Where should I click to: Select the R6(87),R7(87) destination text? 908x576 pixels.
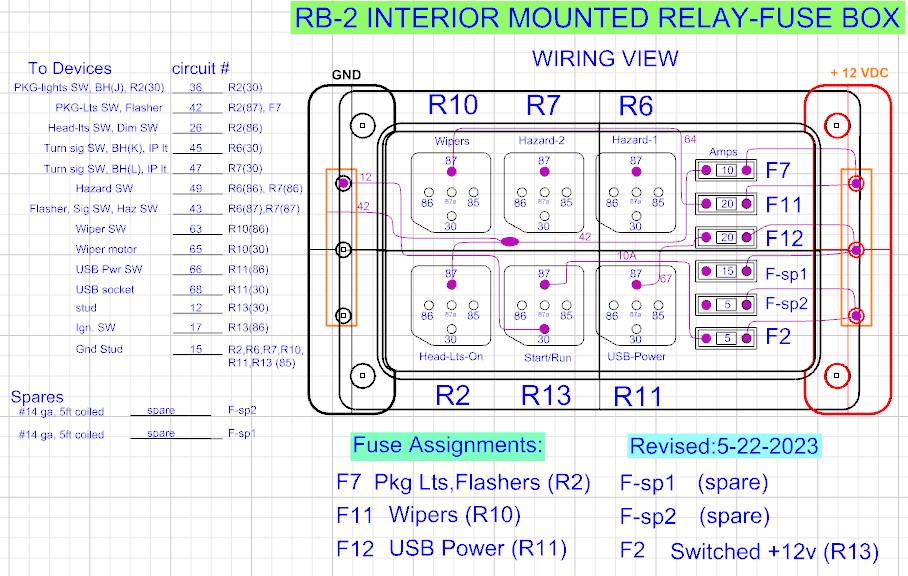point(263,208)
